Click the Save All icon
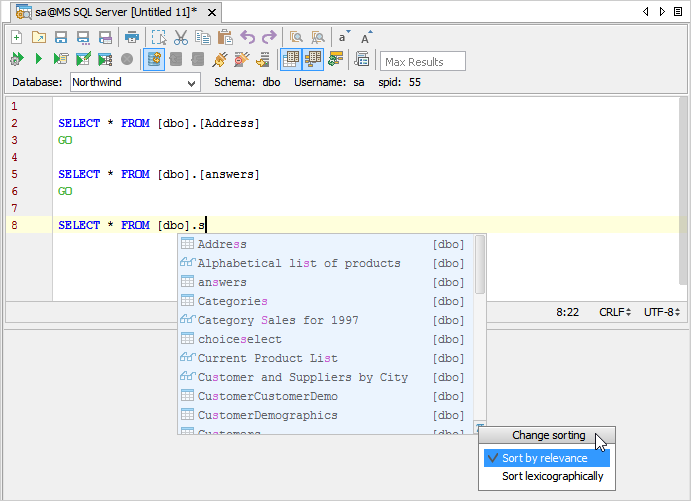 click(105, 37)
